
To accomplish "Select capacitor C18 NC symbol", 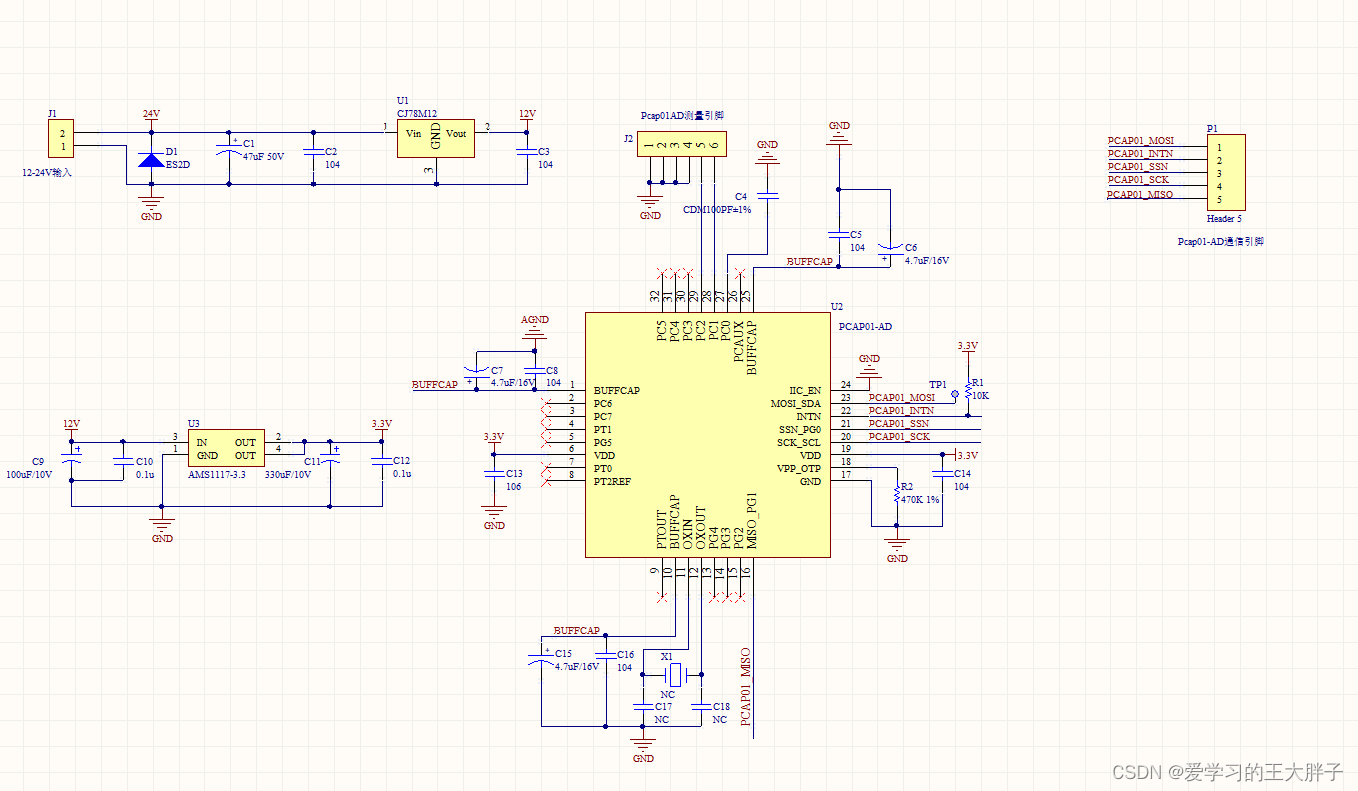I will (x=701, y=706).
